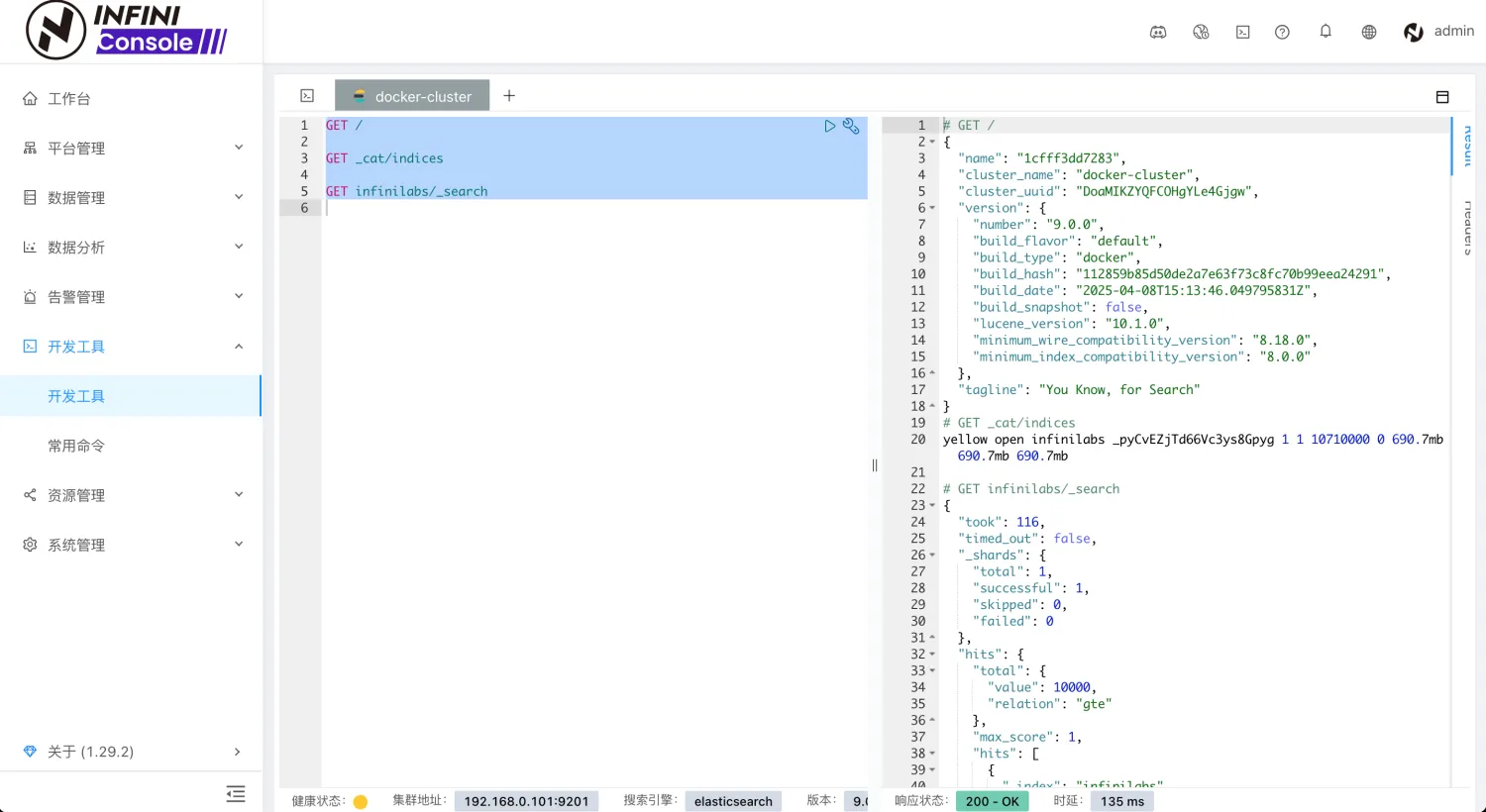
Task: Fold the "hits" block at line 32
Action: [x=932, y=654]
